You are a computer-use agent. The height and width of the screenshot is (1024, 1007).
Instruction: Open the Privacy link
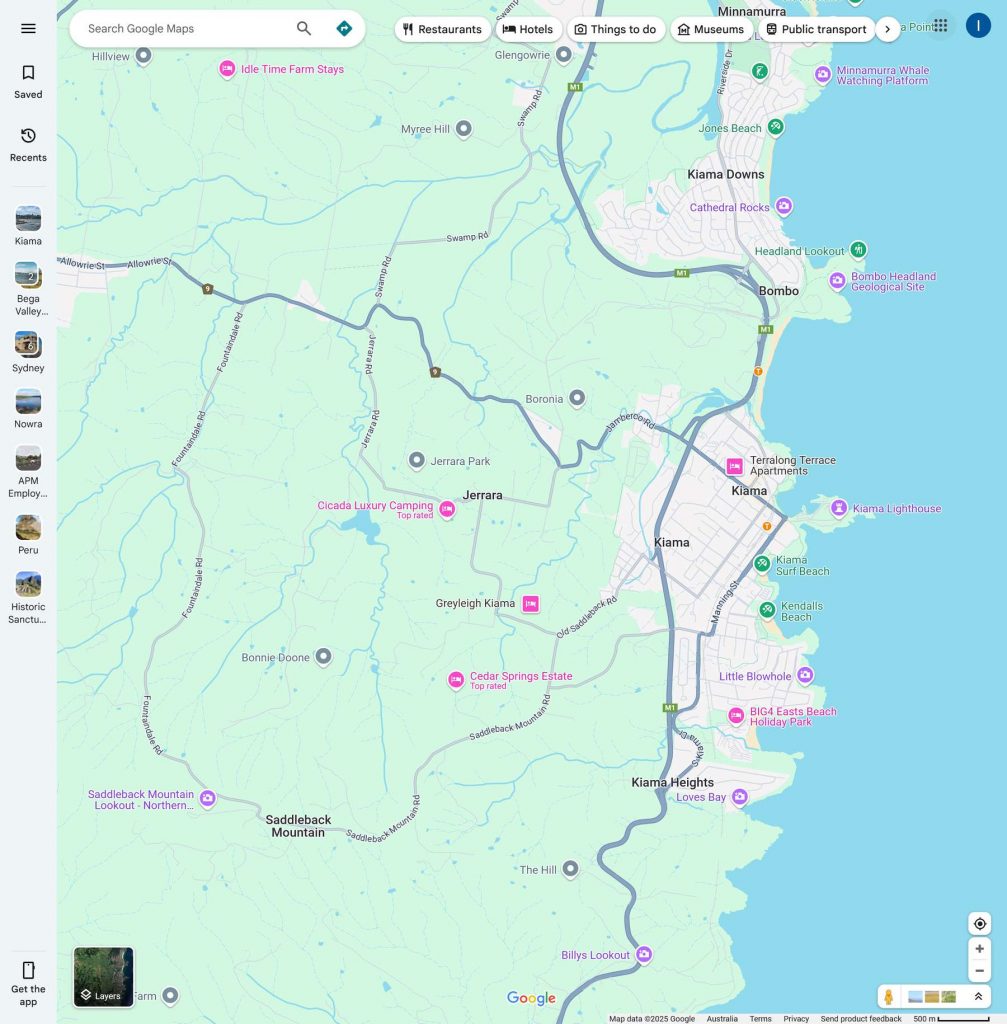796,1018
